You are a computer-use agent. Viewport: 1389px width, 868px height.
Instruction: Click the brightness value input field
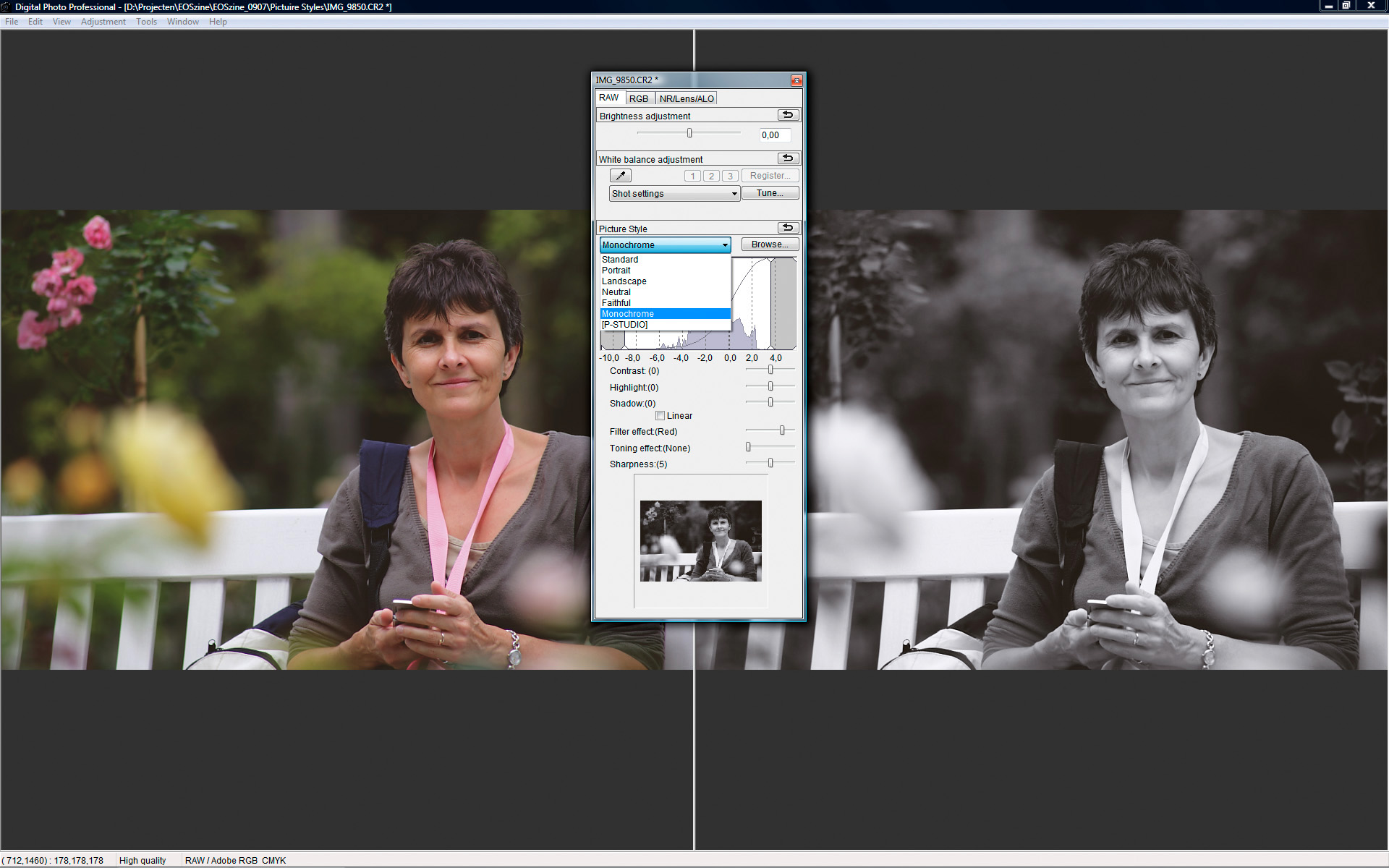click(x=774, y=135)
